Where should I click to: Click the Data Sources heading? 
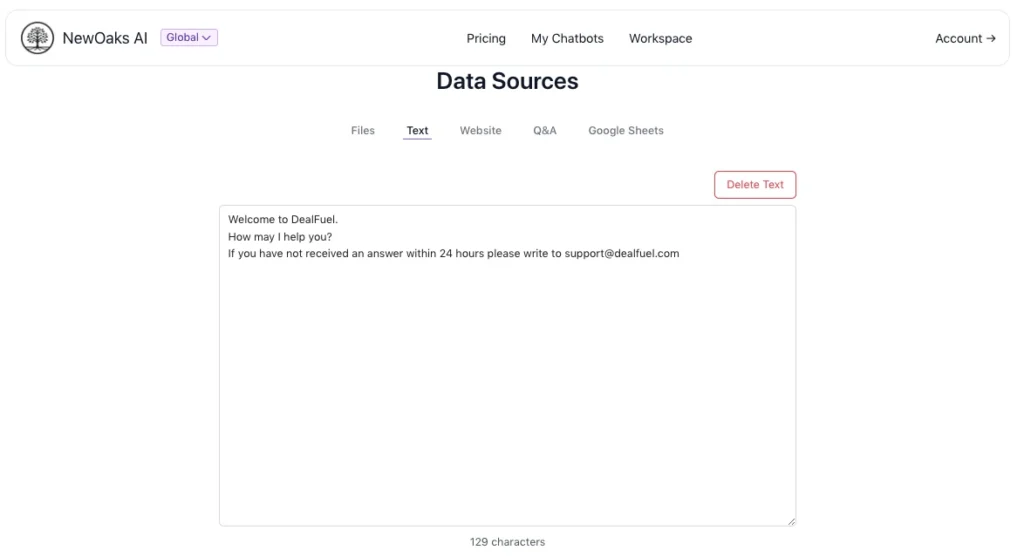tap(507, 81)
